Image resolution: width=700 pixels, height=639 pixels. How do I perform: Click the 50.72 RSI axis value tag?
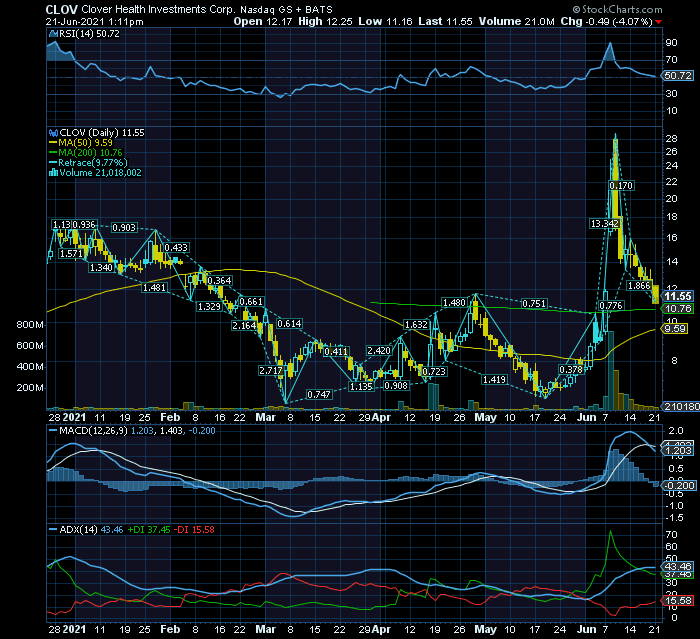(x=678, y=76)
